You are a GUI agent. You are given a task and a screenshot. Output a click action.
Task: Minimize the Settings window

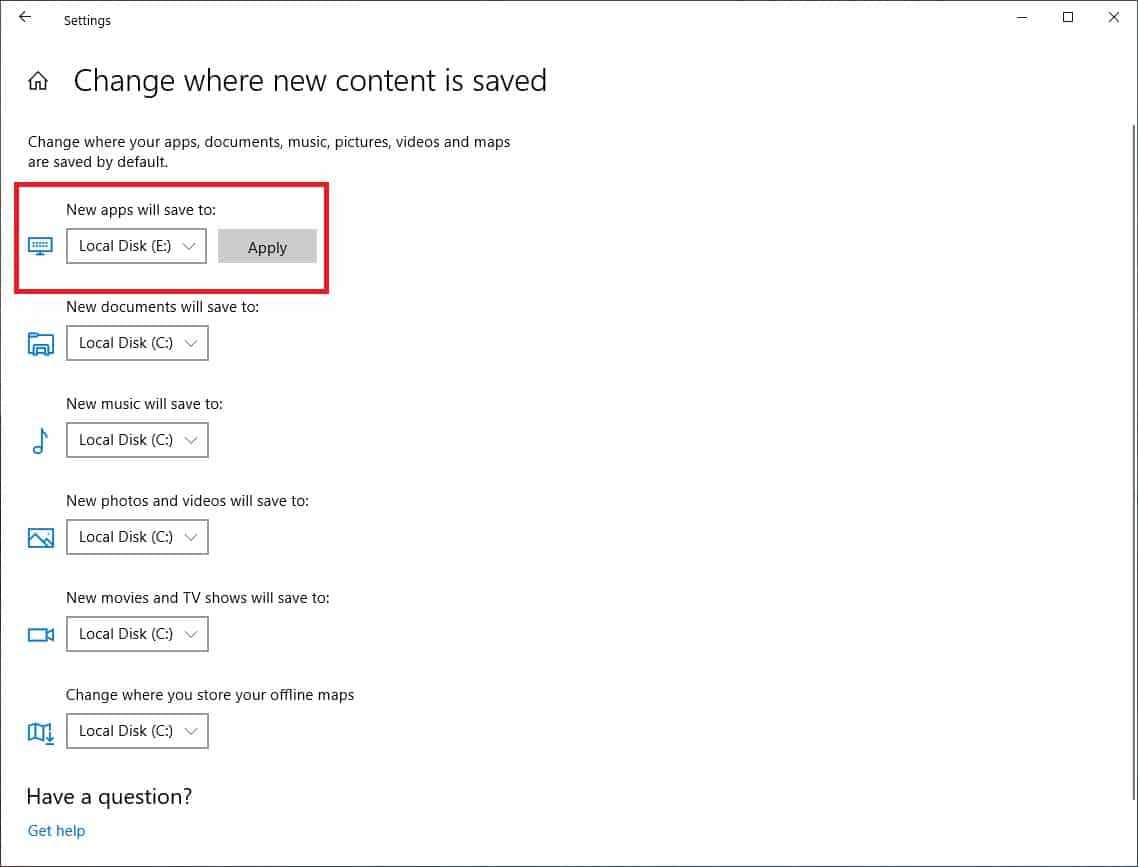click(x=1021, y=17)
